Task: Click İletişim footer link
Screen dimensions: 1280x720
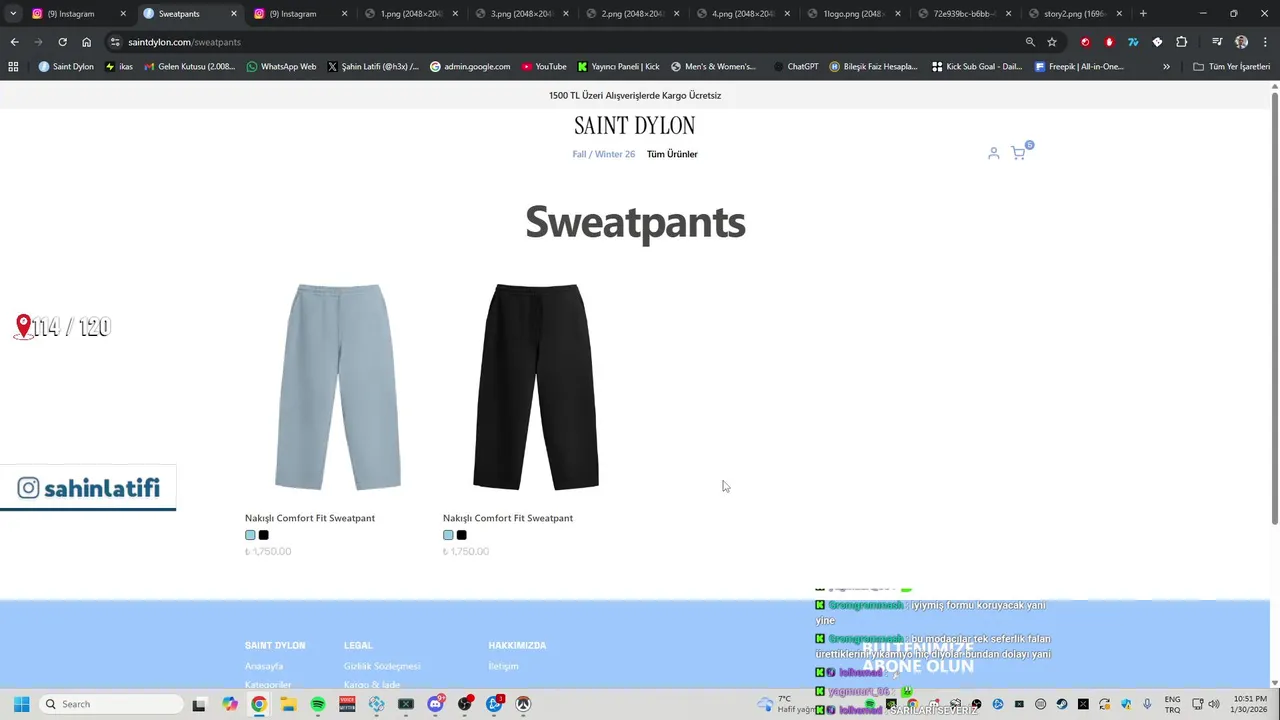Action: click(x=503, y=666)
